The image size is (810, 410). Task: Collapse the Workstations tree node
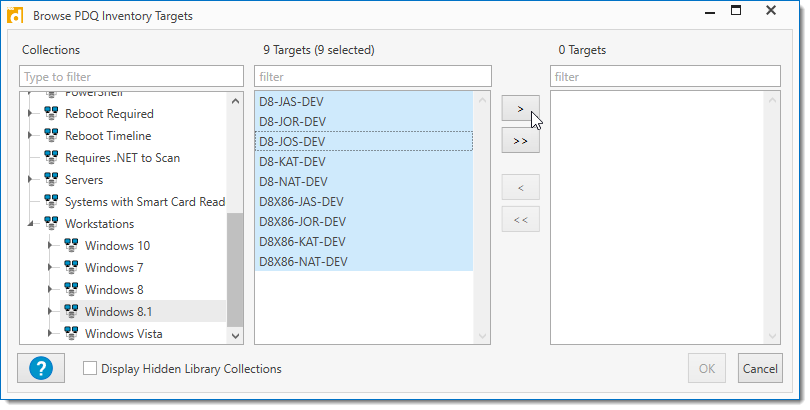[31, 224]
